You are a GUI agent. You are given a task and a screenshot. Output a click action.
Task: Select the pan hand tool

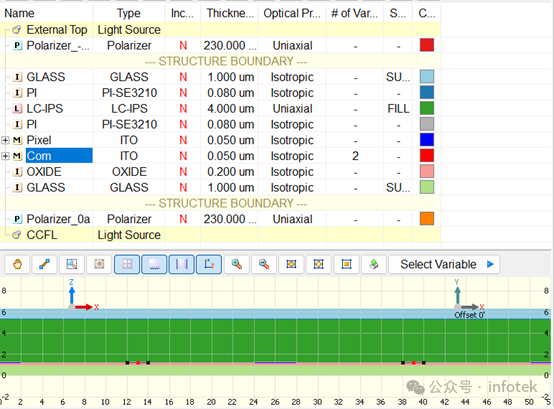click(17, 264)
